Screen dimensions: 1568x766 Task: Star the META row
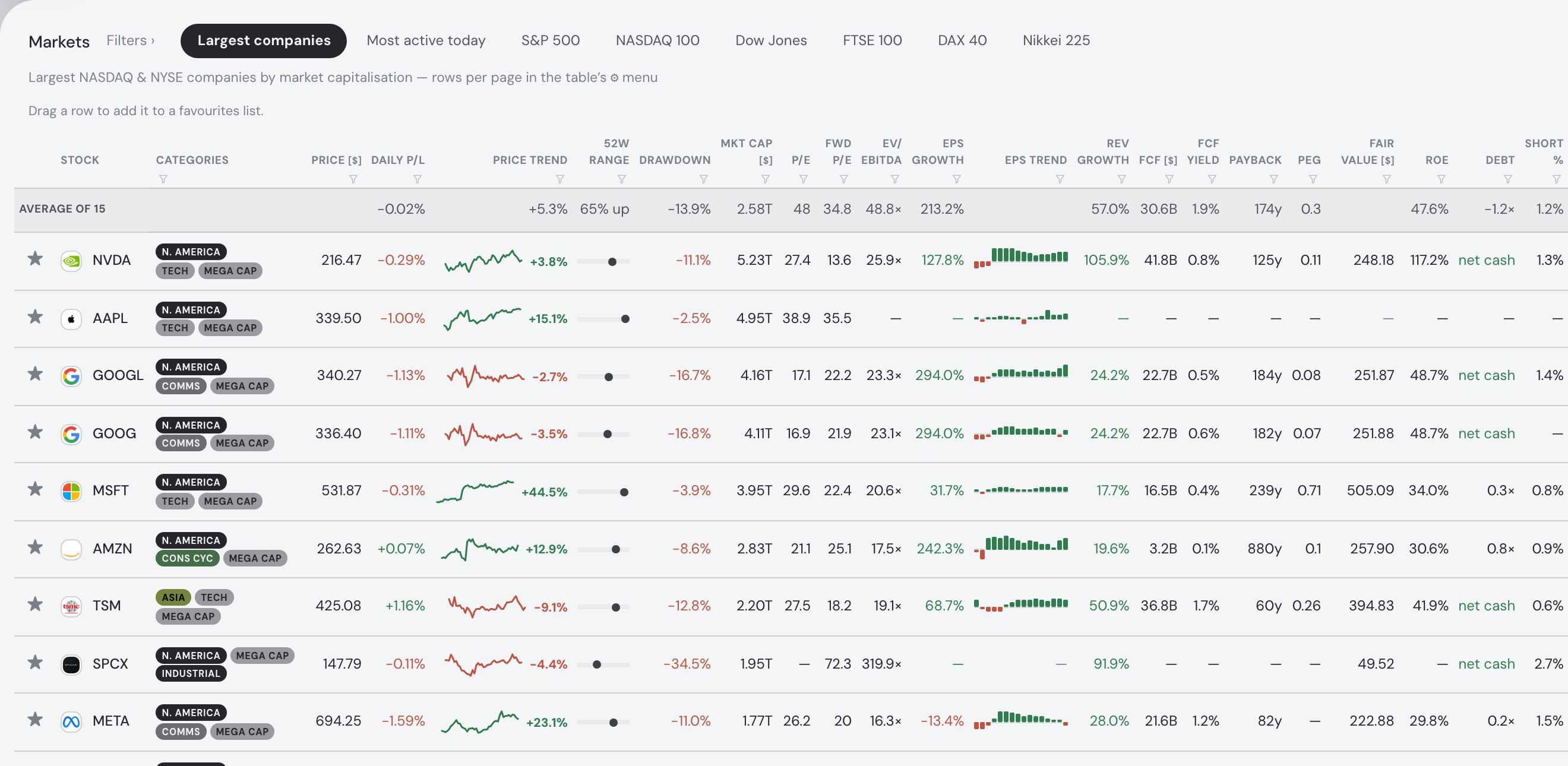click(x=35, y=720)
